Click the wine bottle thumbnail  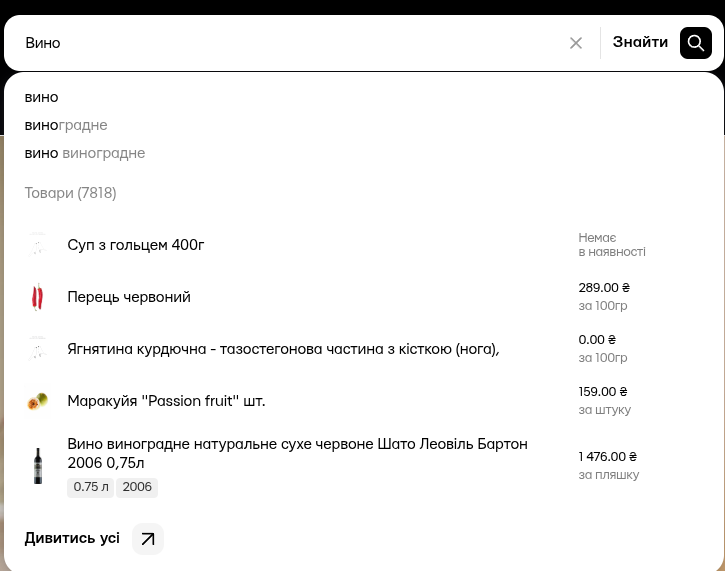38,466
